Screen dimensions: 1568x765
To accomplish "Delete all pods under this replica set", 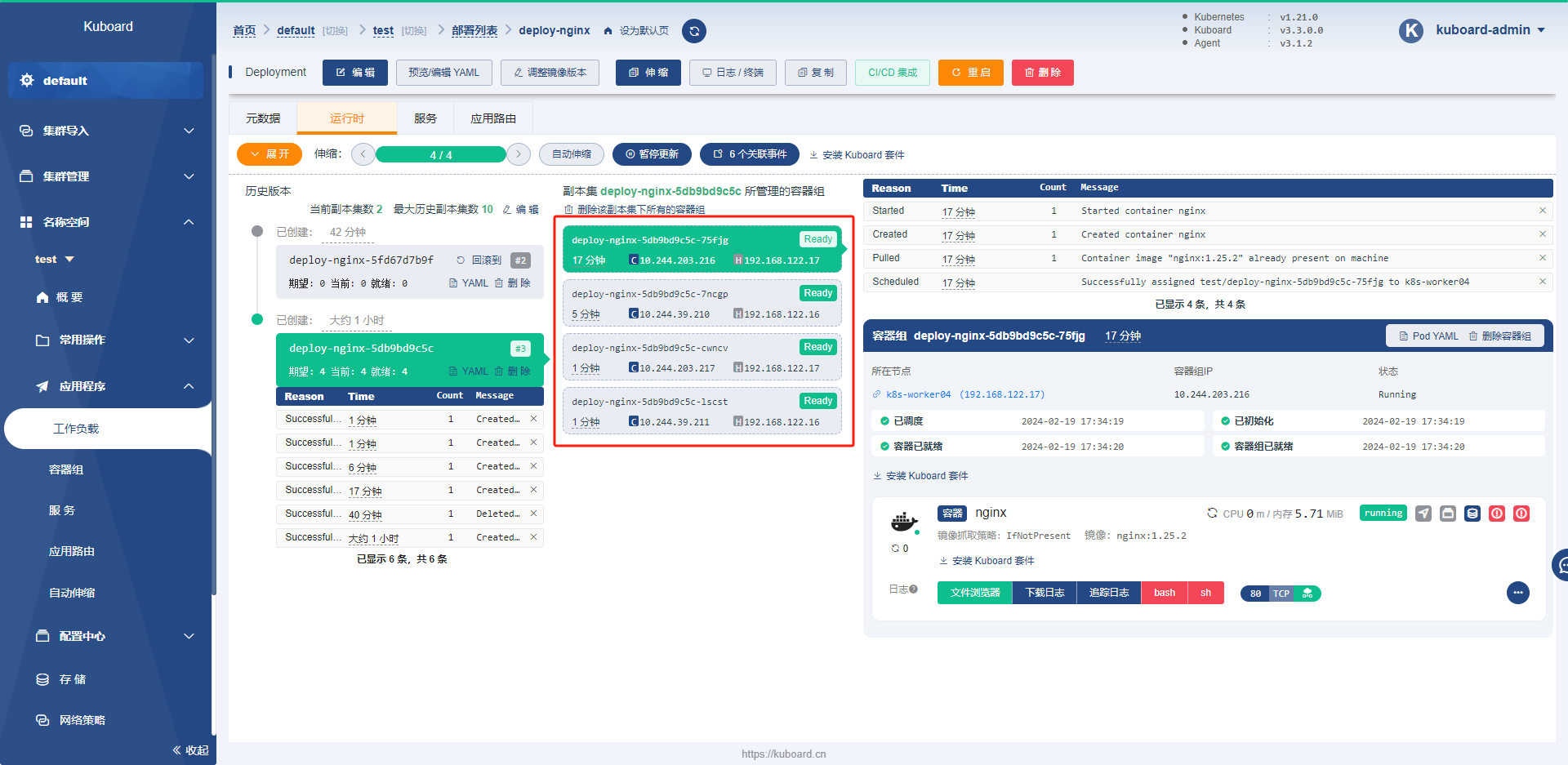I will [635, 210].
